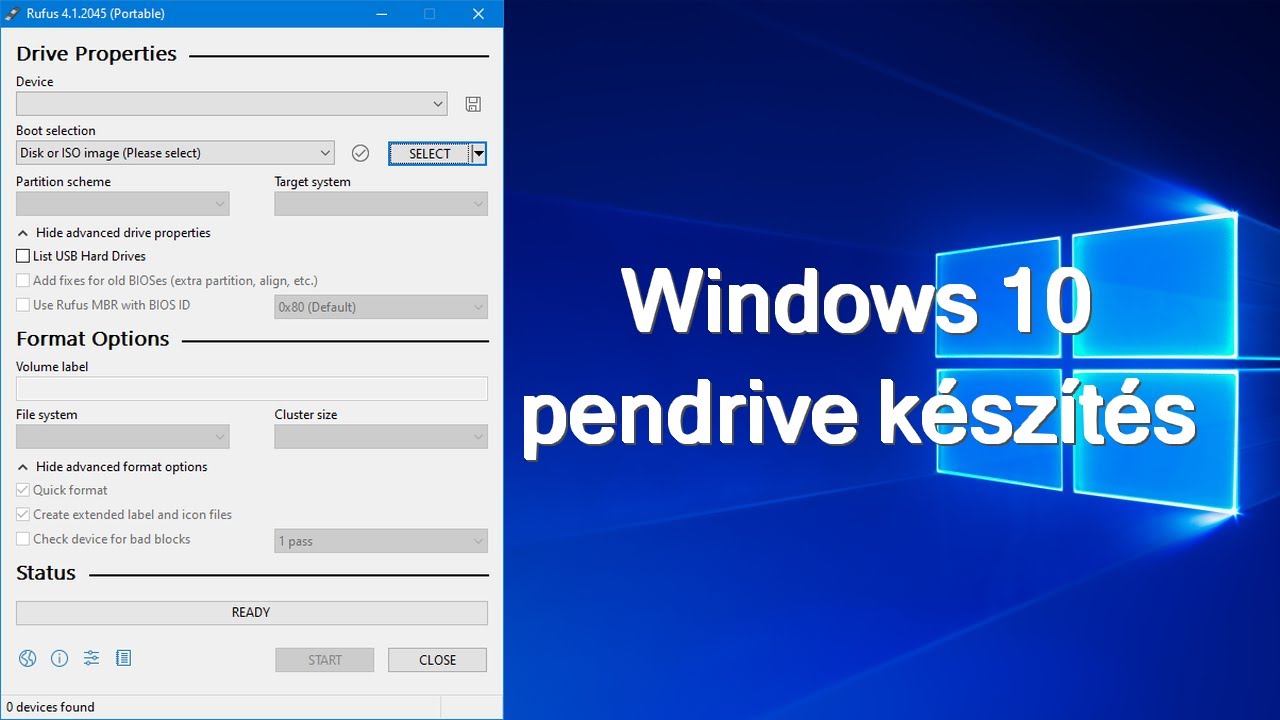Show the log icon
Screen dimensions: 1280x720
[124, 658]
